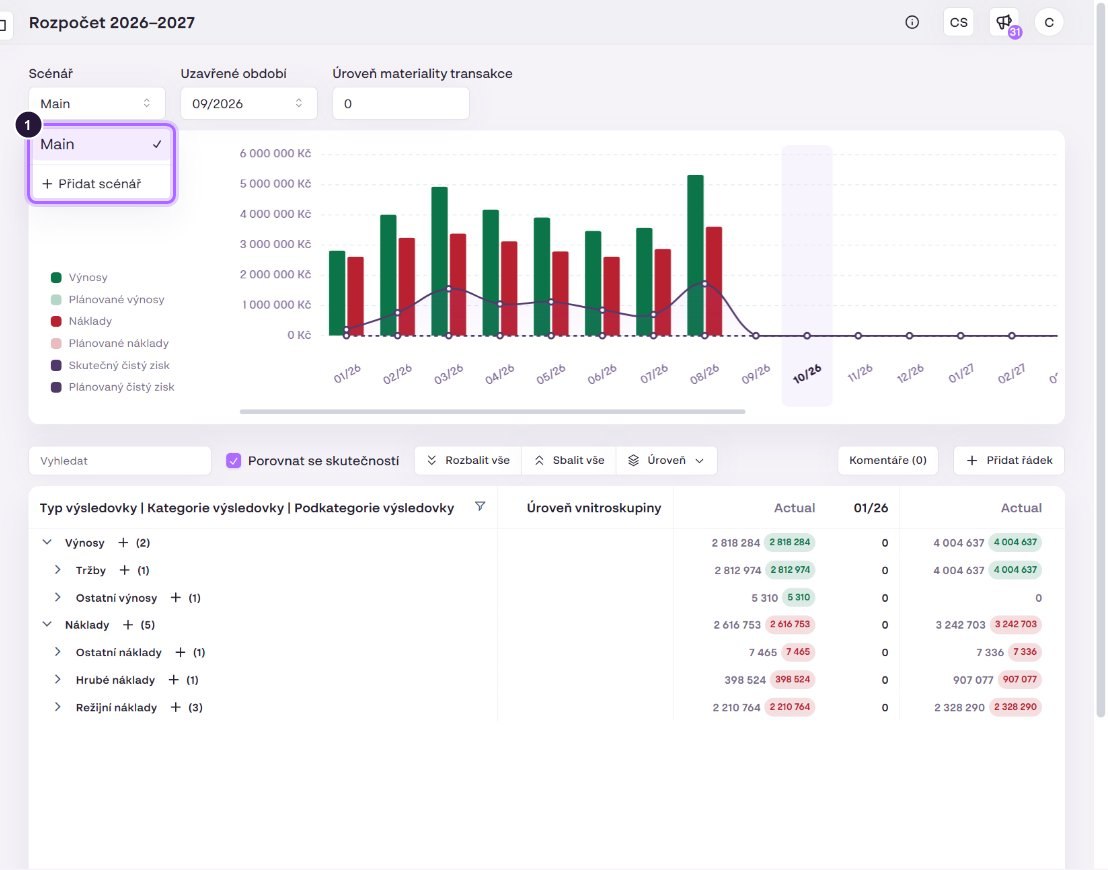This screenshot has width=1108, height=870.
Task: Open the info icon in the header
Action: (x=912, y=23)
